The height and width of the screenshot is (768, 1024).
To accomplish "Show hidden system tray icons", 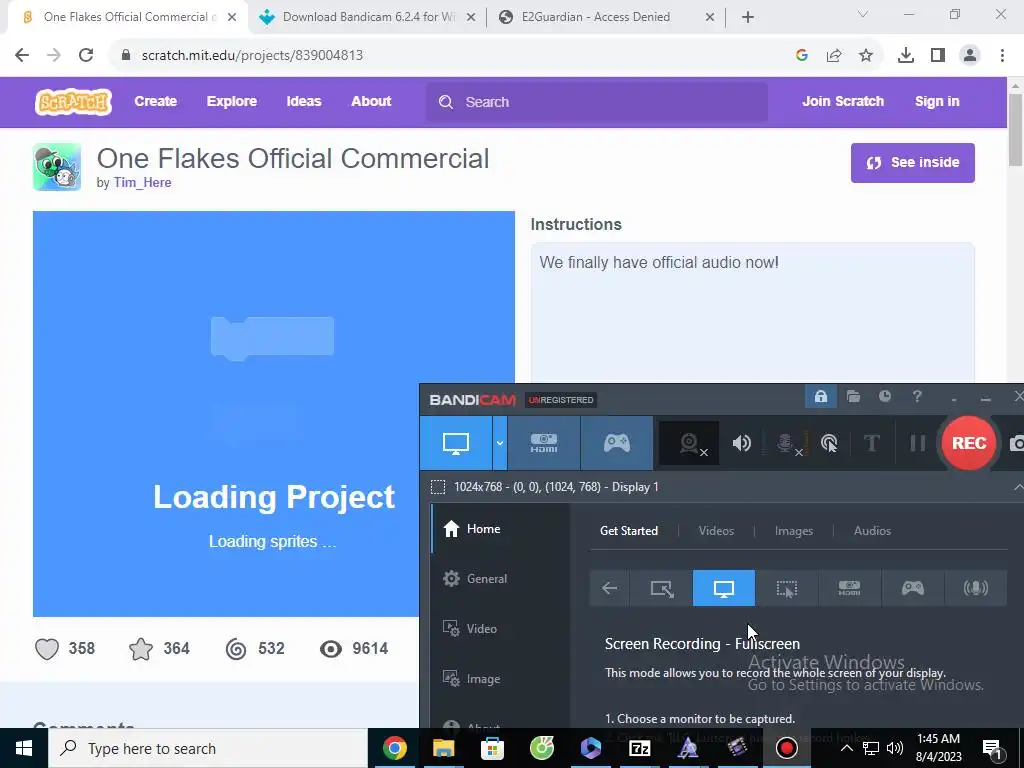I will click(846, 748).
